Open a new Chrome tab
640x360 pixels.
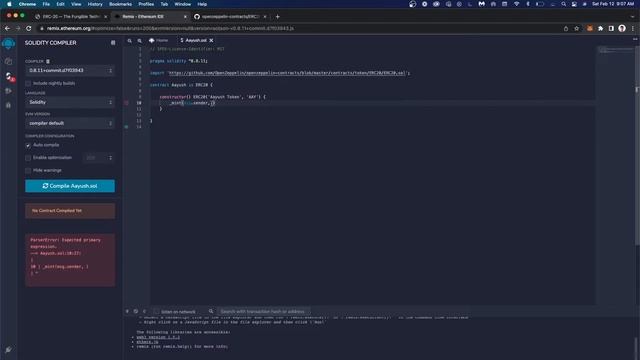tap(278, 17)
